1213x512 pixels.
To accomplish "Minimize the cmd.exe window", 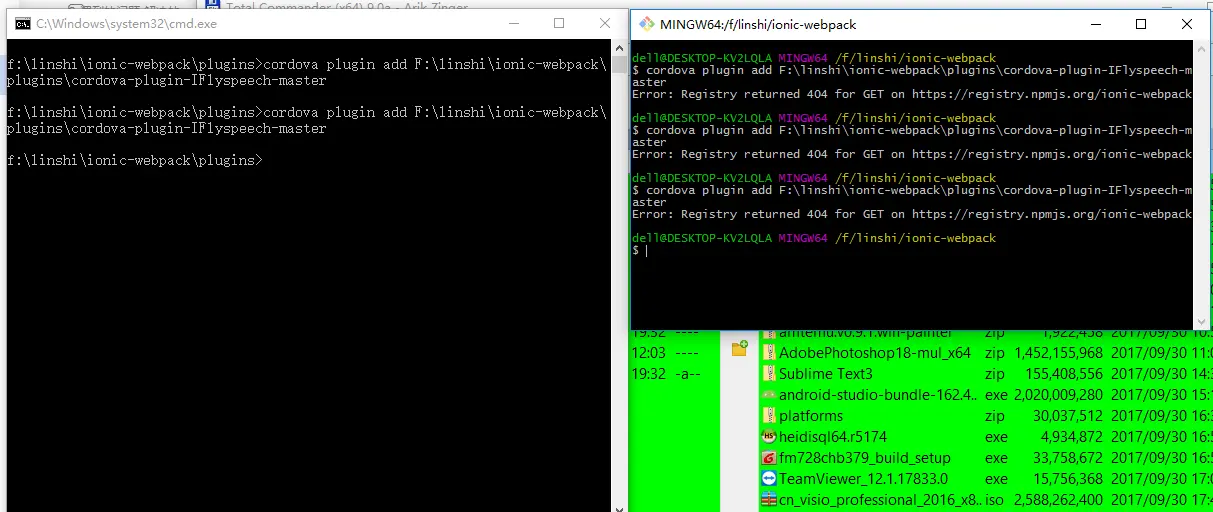I will point(513,23).
